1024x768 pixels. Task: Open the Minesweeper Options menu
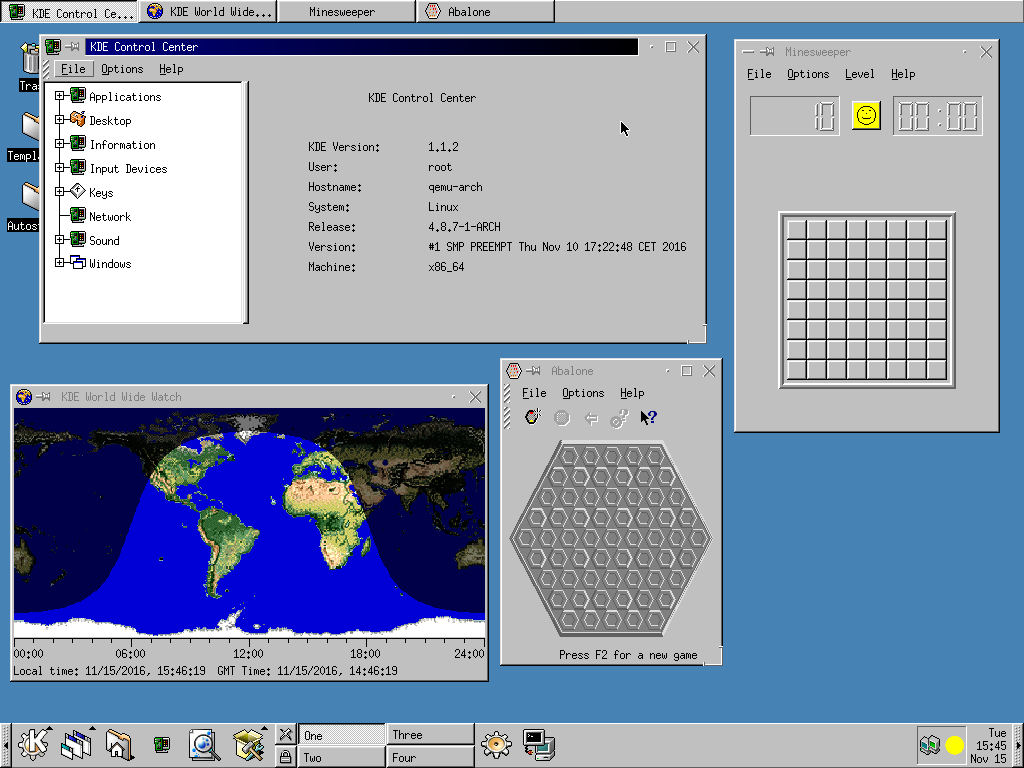click(x=808, y=74)
